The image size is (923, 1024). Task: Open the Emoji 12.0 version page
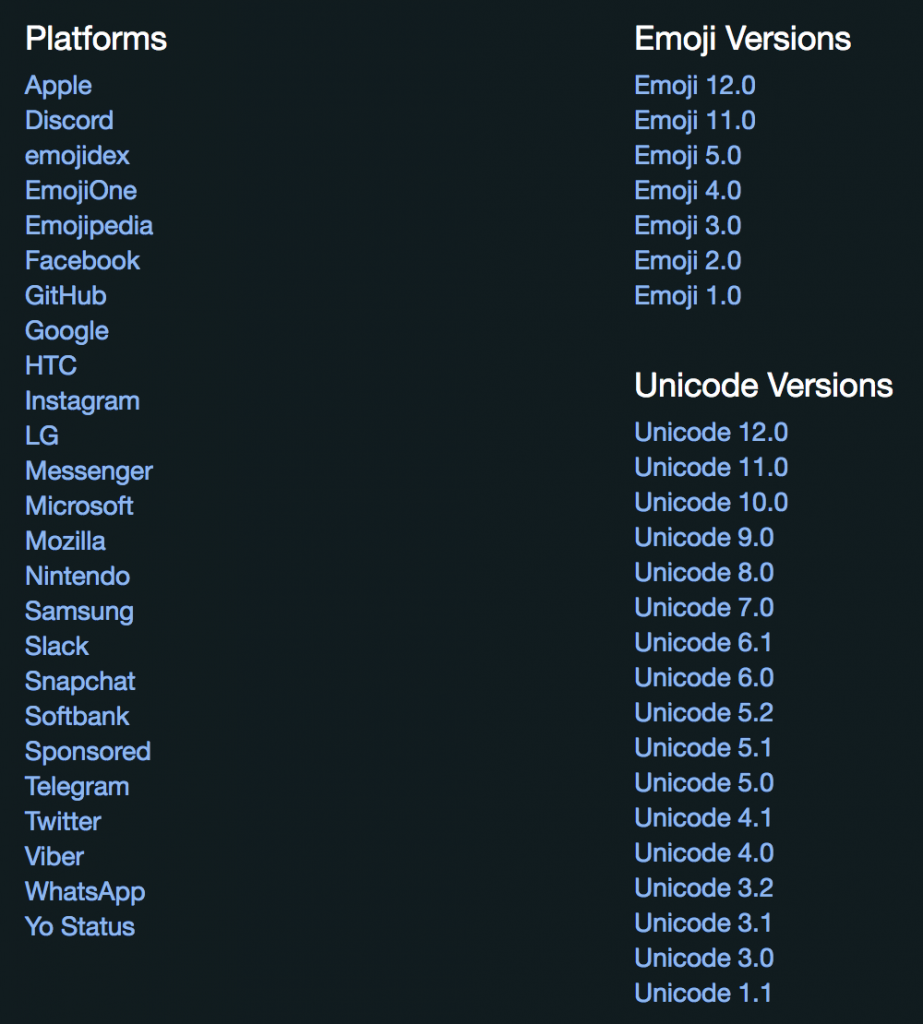click(x=695, y=85)
